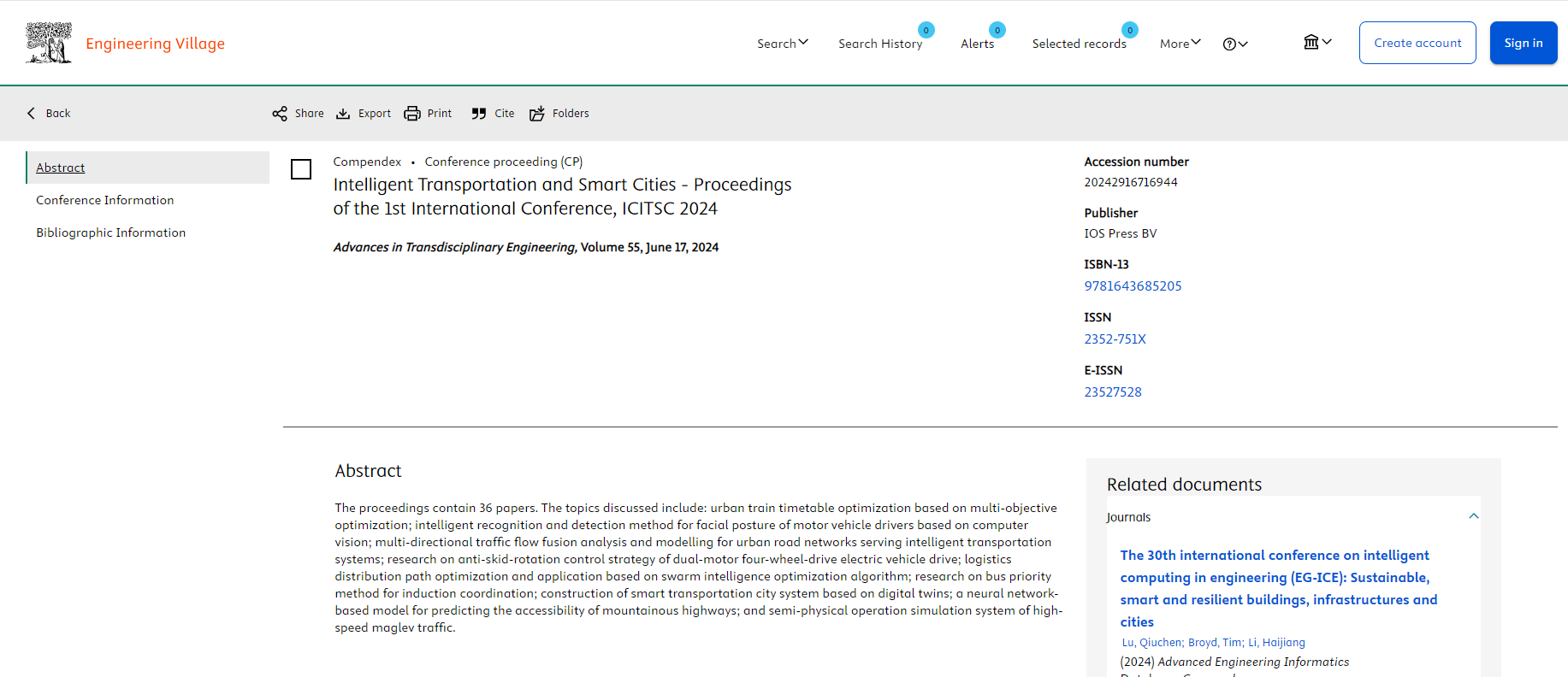
Task: Go to Bibliographic Information section
Action: pos(110,233)
